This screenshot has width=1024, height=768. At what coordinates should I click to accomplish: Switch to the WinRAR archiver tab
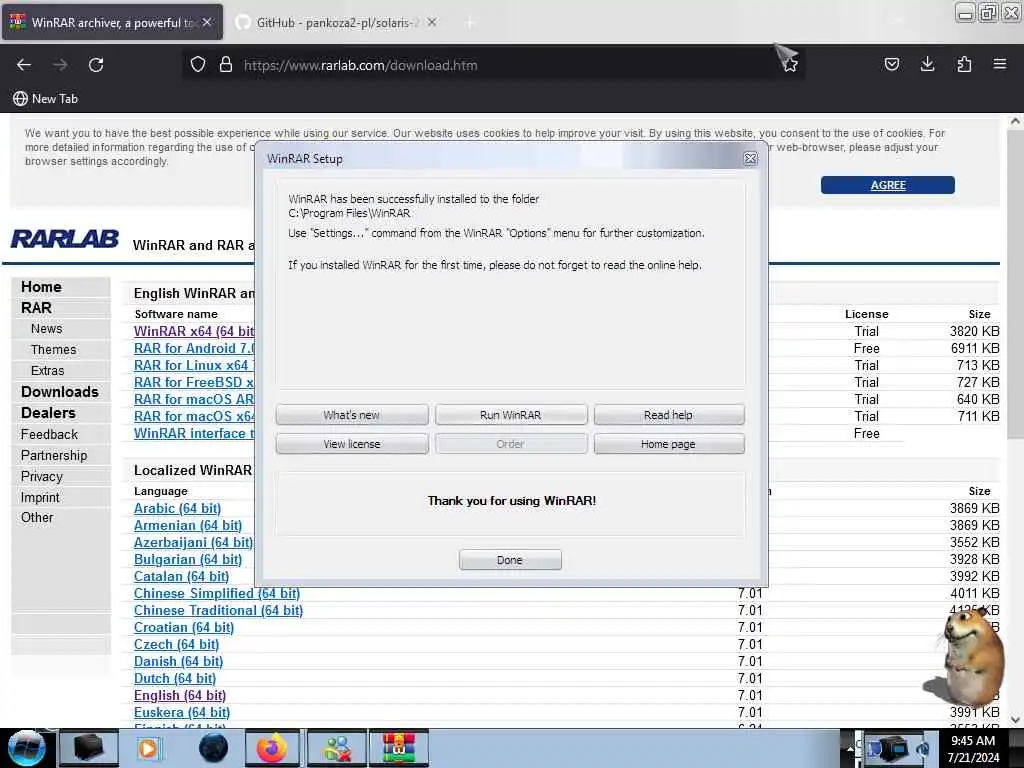click(112, 22)
